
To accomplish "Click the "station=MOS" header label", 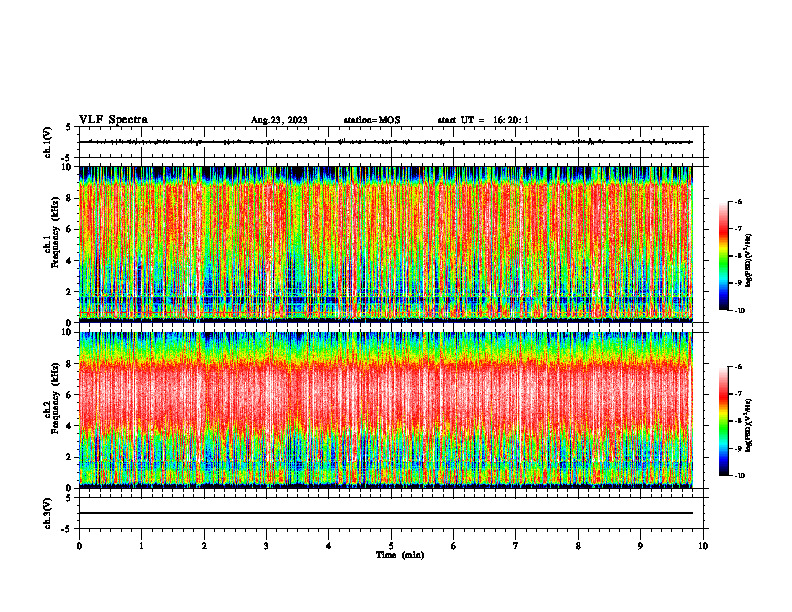I will point(372,120).
